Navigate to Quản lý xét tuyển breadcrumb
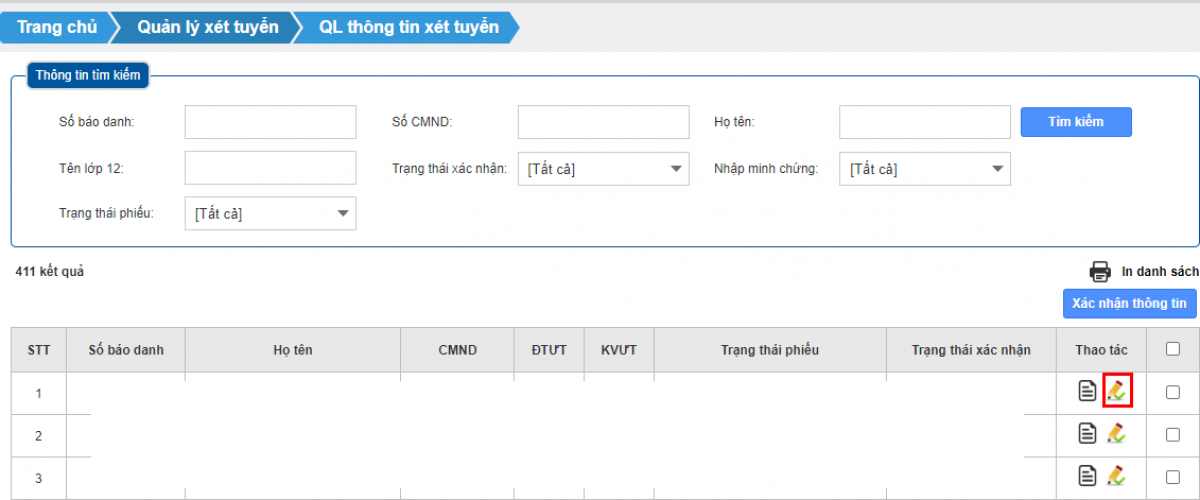 tap(207, 28)
